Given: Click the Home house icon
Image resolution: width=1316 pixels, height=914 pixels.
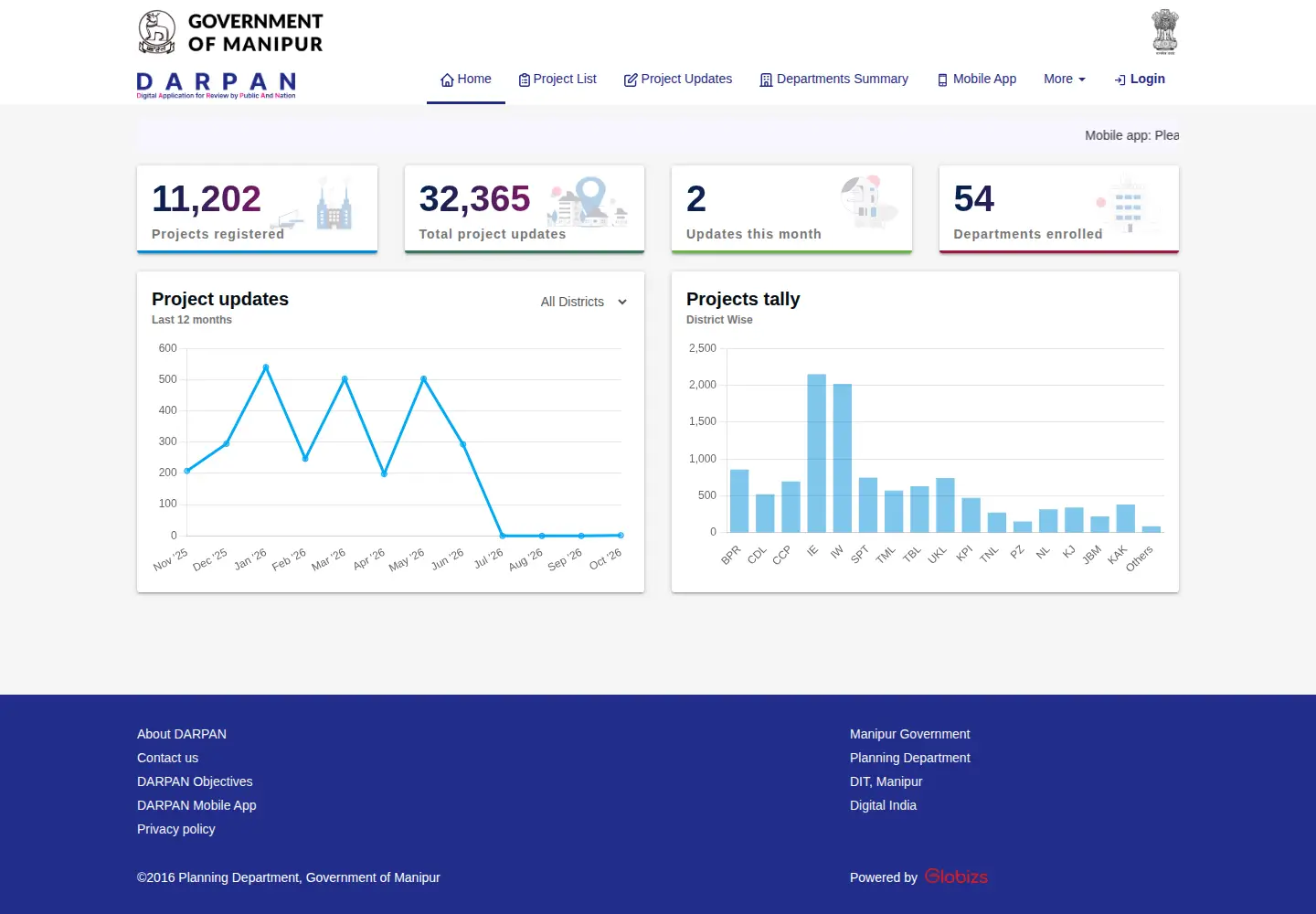Looking at the screenshot, I should coord(447,80).
